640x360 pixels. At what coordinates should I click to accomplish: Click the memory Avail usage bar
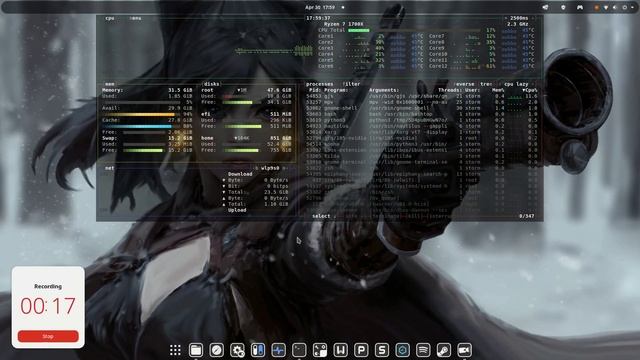pos(142,114)
